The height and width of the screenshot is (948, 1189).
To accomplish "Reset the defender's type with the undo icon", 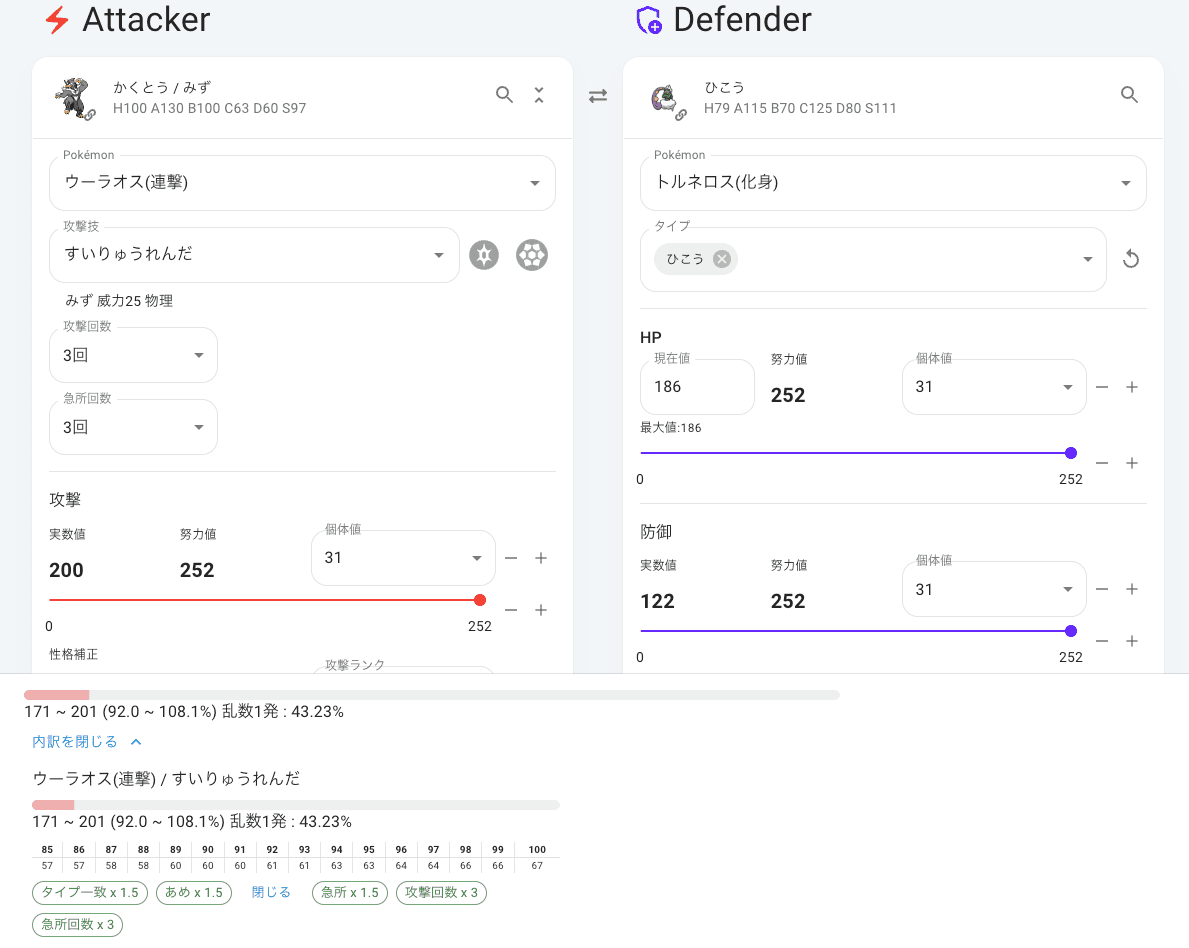I will click(x=1131, y=260).
